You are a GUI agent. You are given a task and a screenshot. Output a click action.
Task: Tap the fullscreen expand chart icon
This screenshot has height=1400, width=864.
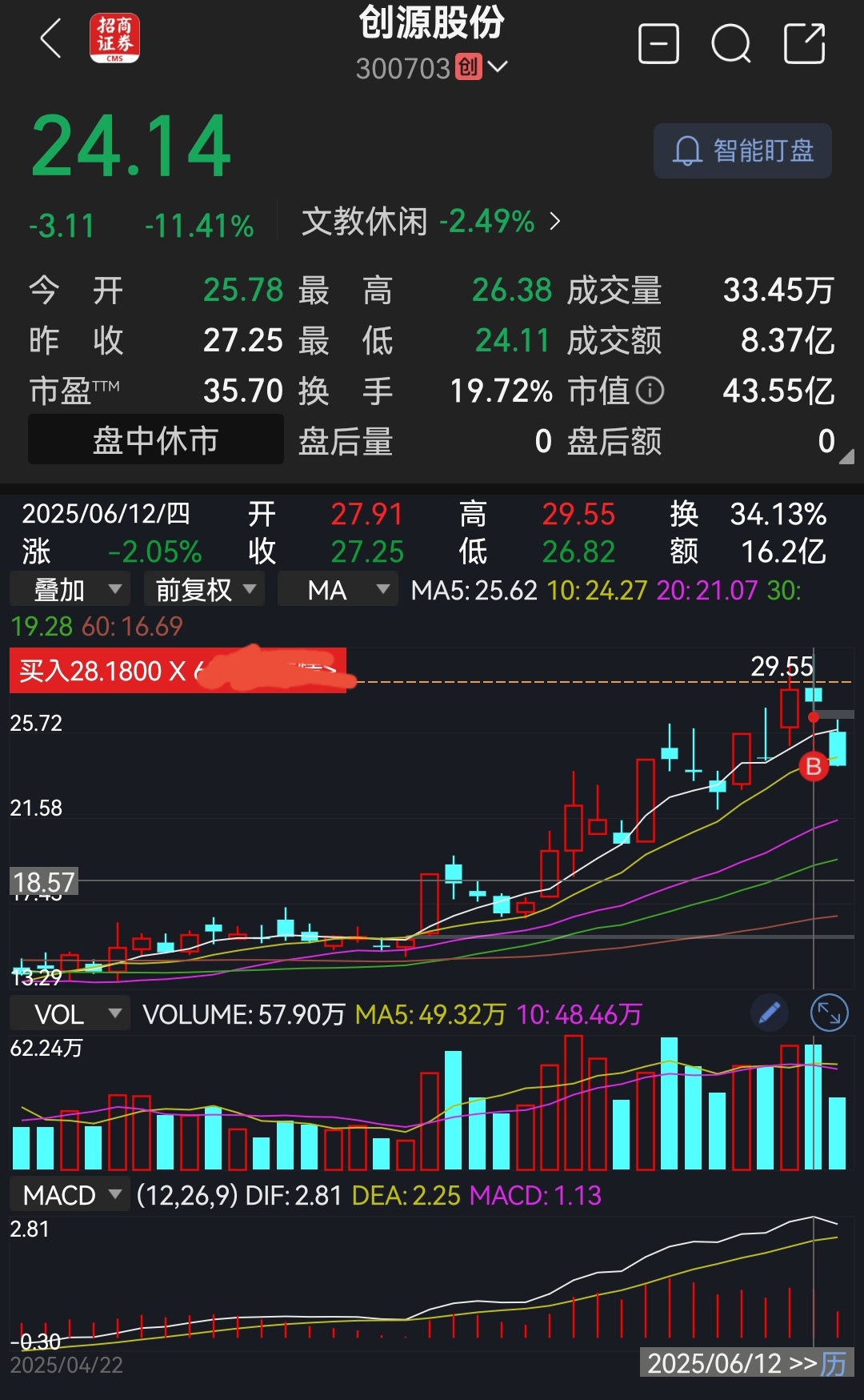coord(829,1013)
